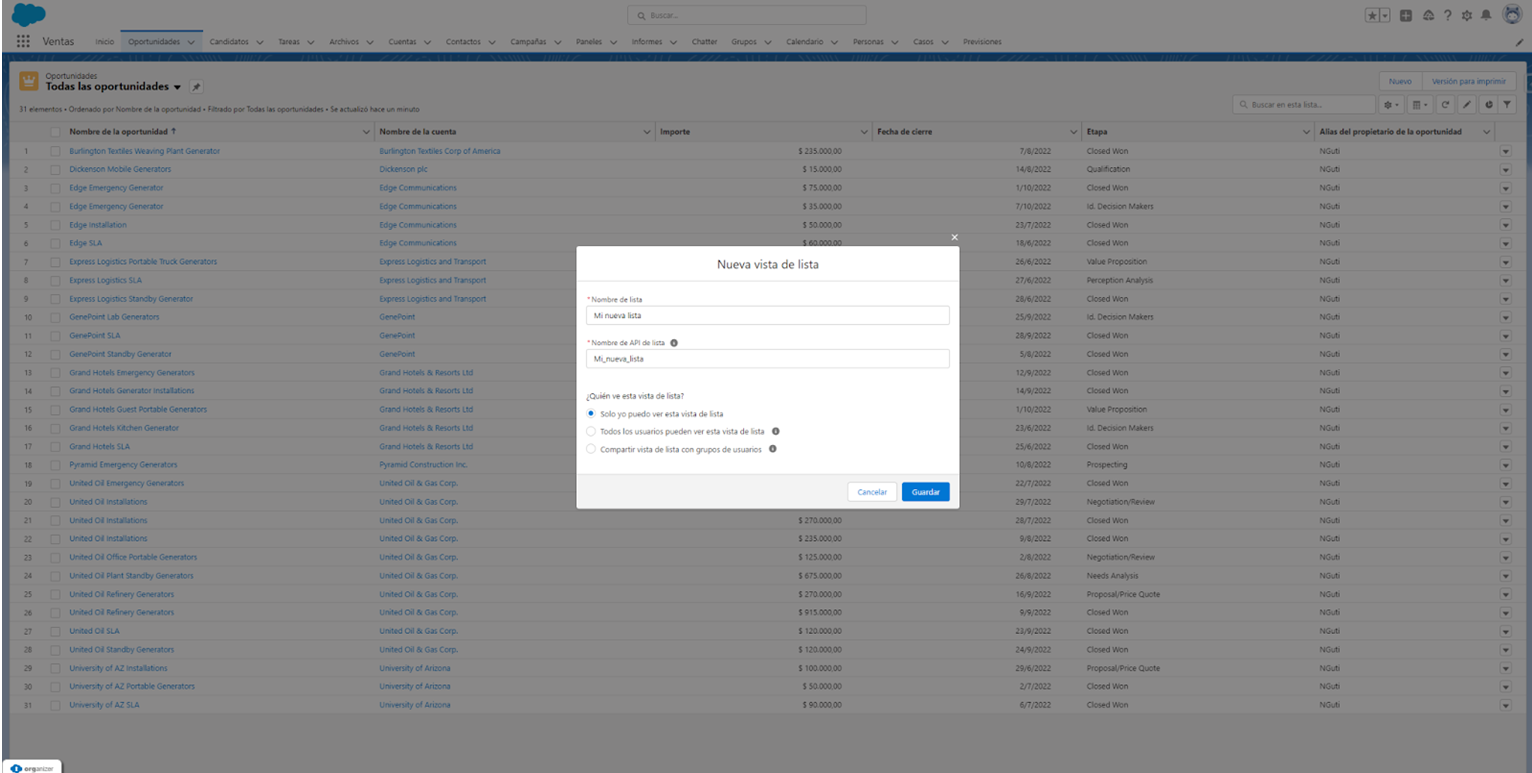
Task: Open the Previsiones tab
Action: click(982, 42)
